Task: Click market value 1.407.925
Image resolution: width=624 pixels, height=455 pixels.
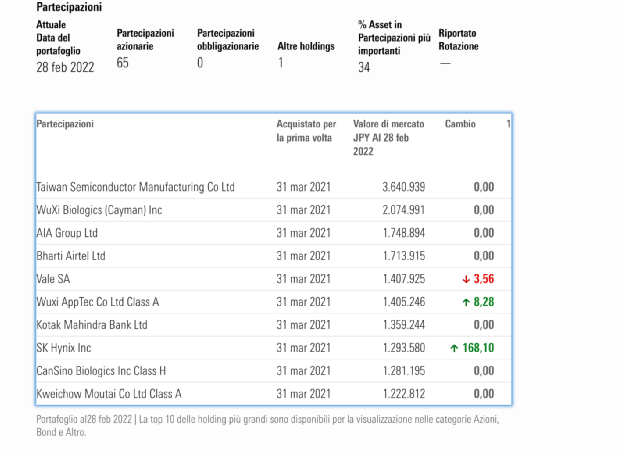Action: pyautogui.click(x=404, y=279)
